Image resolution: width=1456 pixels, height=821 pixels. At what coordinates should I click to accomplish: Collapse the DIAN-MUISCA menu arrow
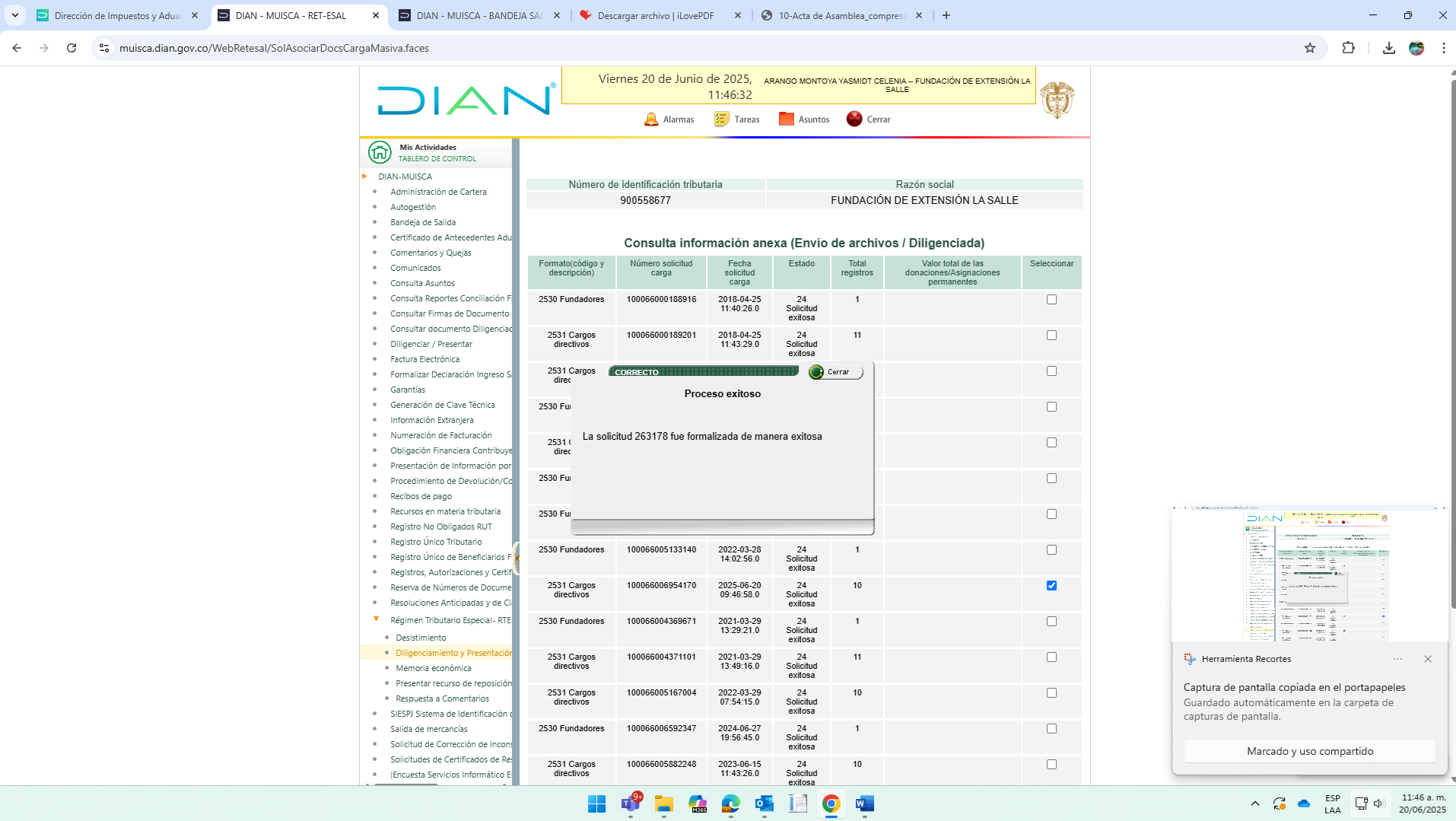click(365, 177)
